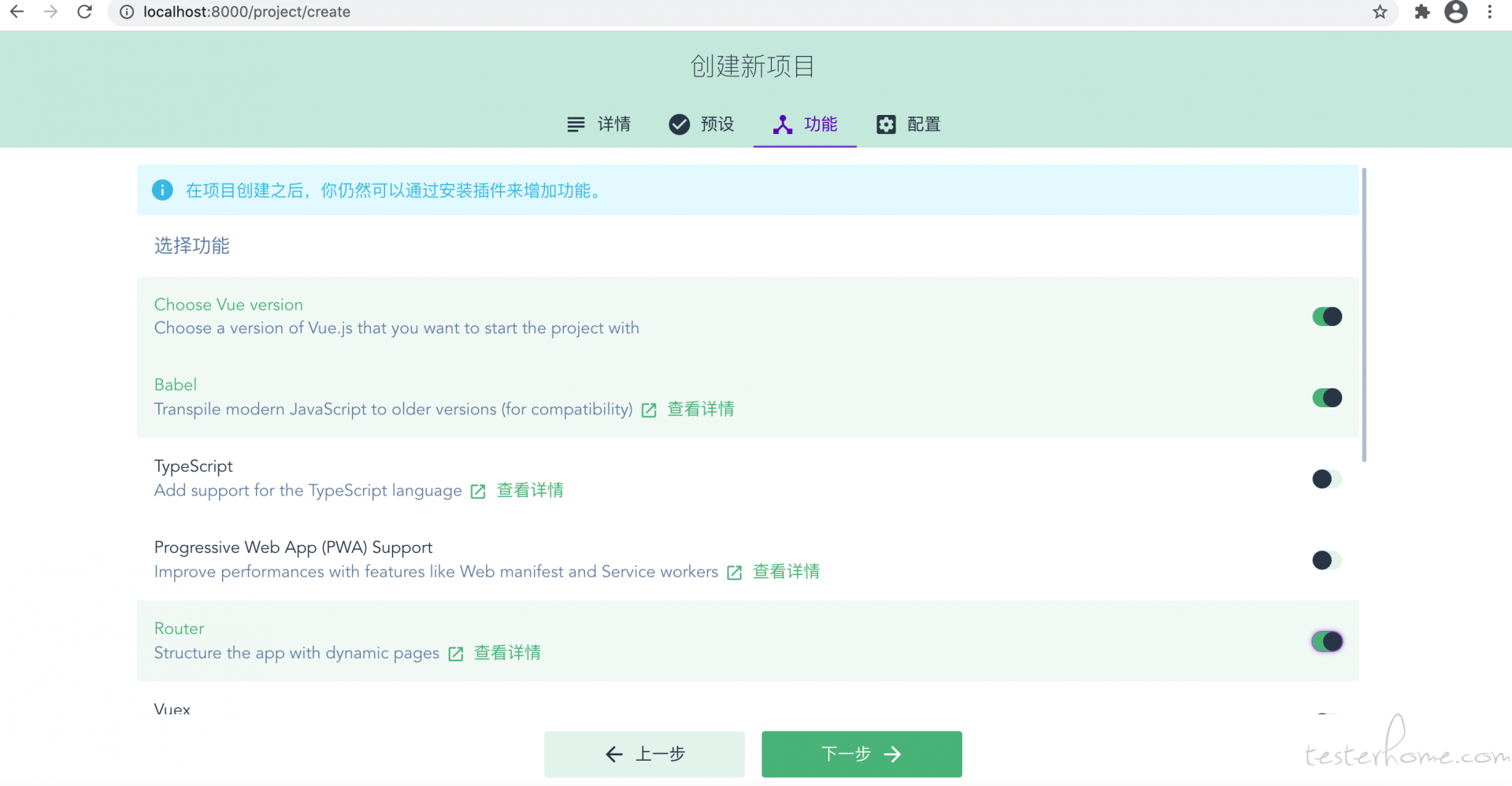Click the external-link icon beside the Babel description
The height and width of the screenshot is (786, 1512).
[649, 410]
